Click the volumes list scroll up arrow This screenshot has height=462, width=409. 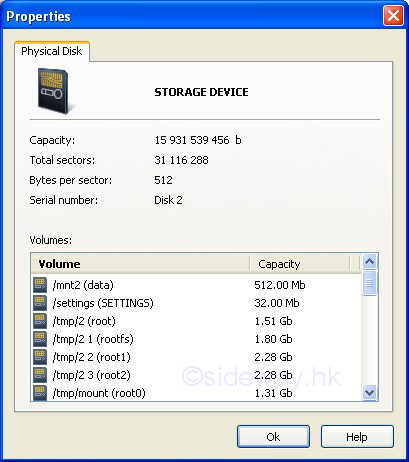click(369, 262)
